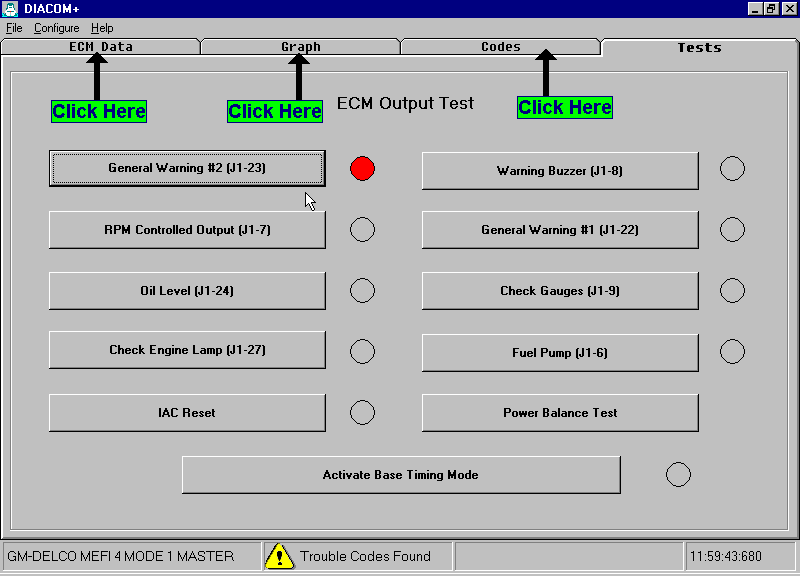The image size is (800, 576).
Task: Run the Check Gauges (J1-9) test
Action: click(x=560, y=291)
